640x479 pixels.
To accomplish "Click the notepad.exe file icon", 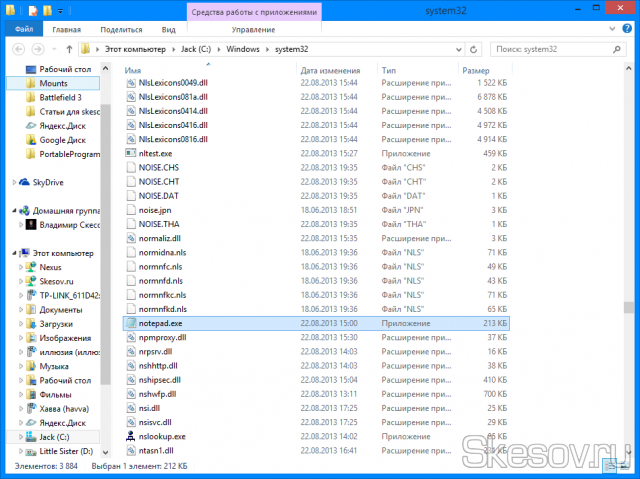I will pos(130,324).
